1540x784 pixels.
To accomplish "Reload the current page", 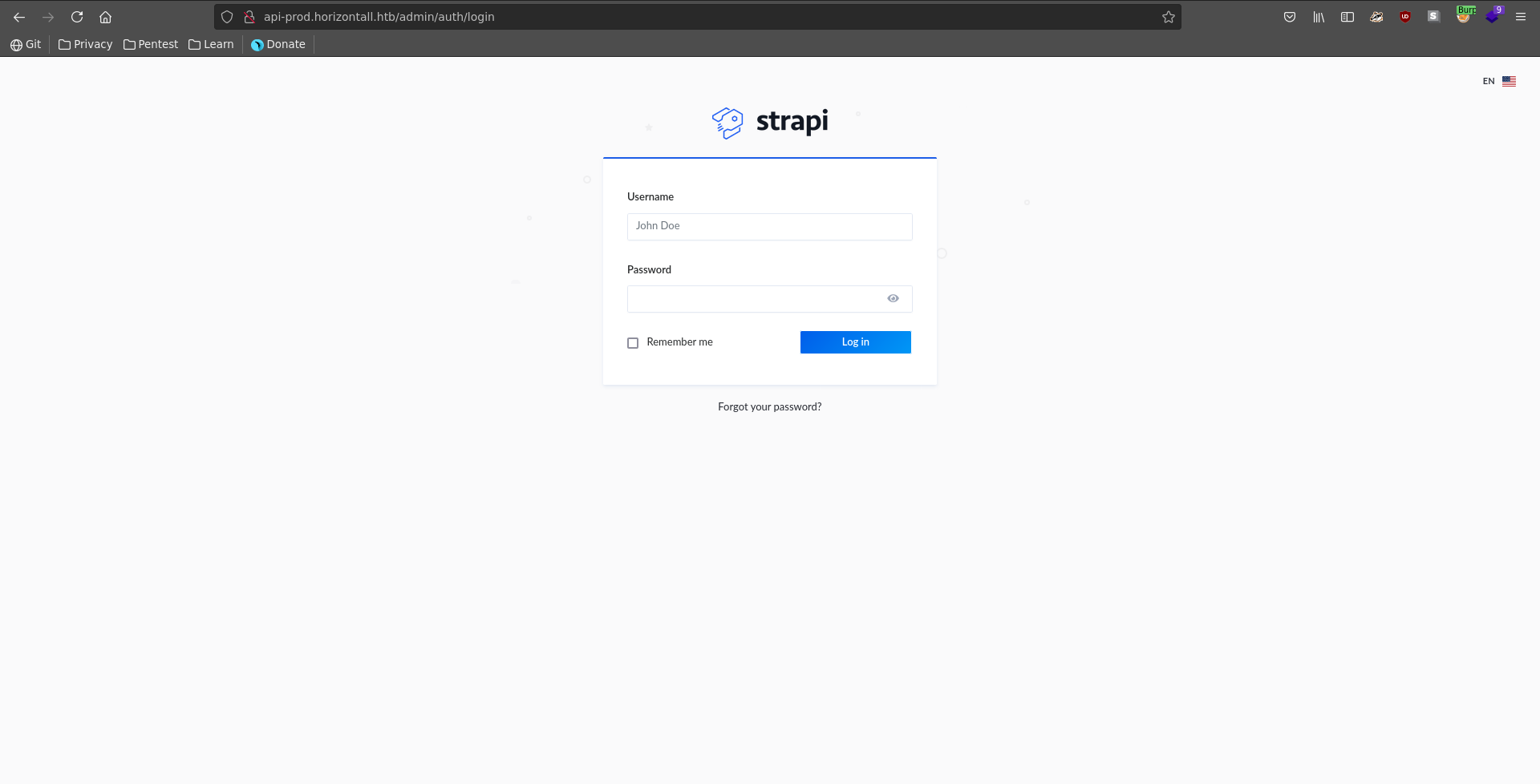I will [77, 17].
